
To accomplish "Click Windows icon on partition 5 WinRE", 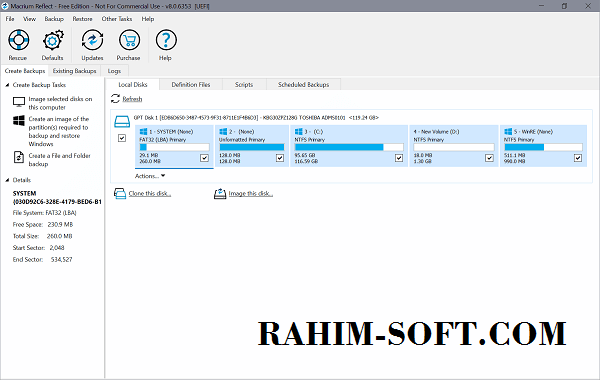I will point(508,131).
